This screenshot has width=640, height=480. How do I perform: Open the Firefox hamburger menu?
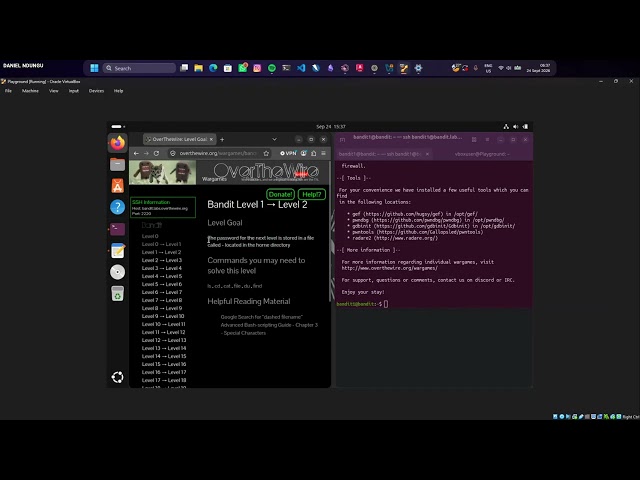[323, 153]
